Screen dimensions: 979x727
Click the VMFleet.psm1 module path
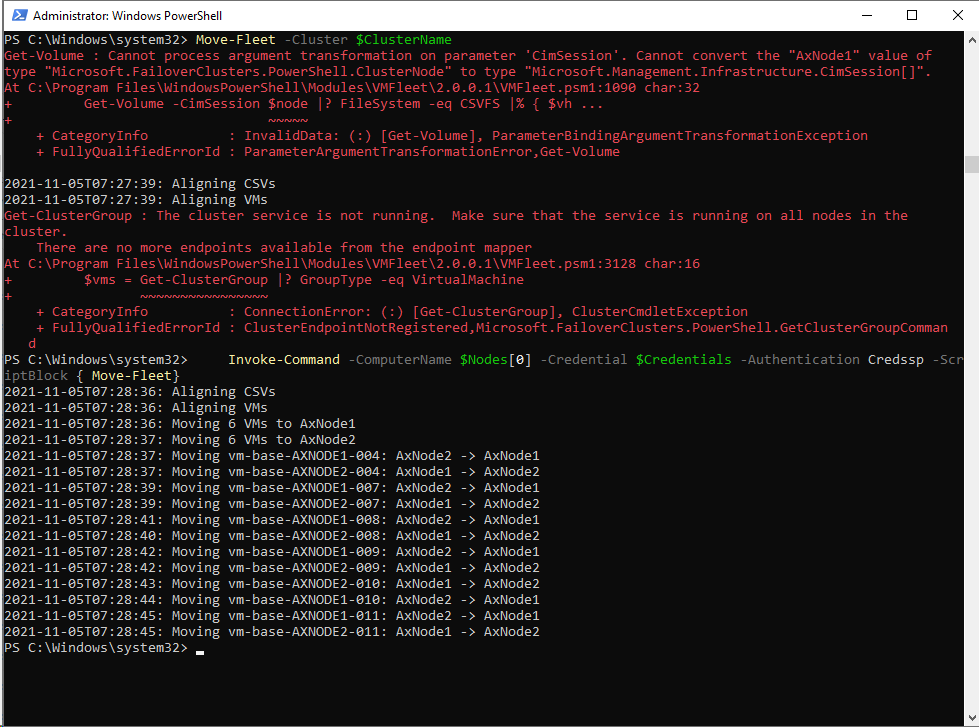300,87
